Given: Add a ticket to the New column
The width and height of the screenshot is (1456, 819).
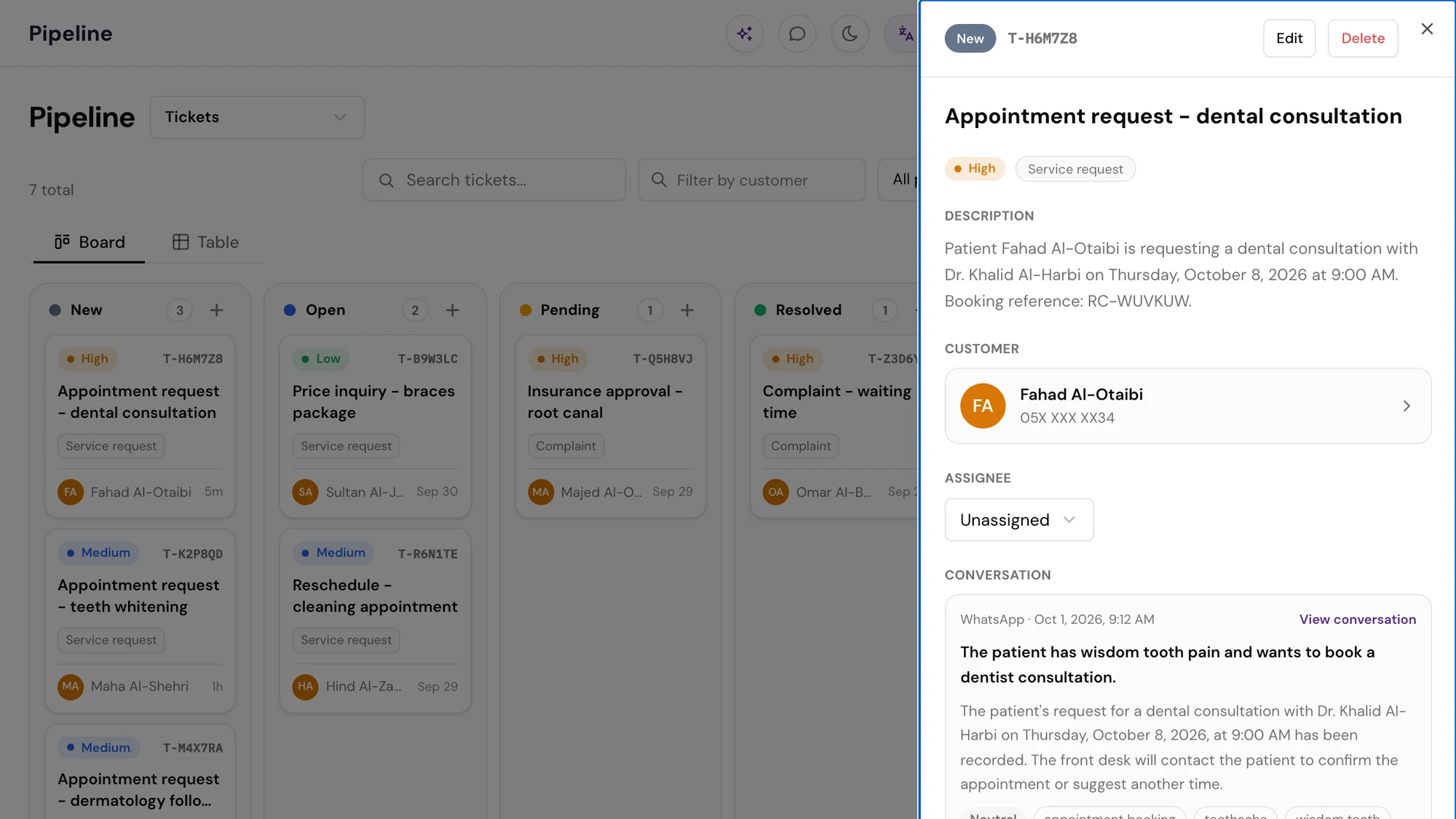Looking at the screenshot, I should click(217, 310).
